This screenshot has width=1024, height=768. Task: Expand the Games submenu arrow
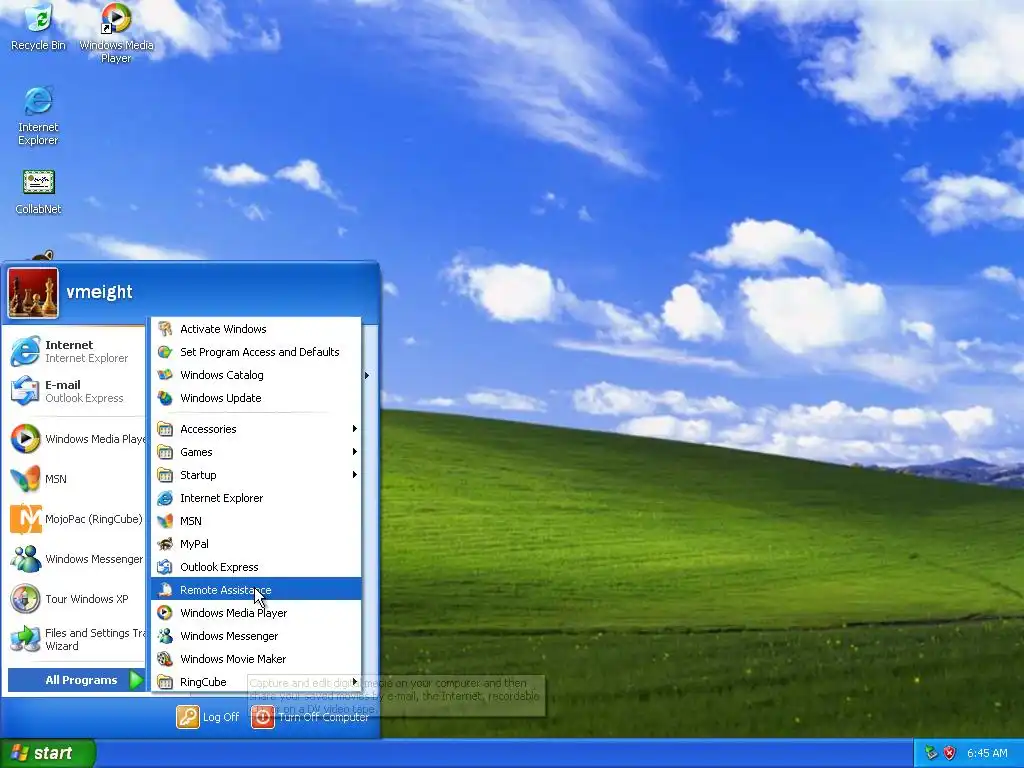click(355, 451)
